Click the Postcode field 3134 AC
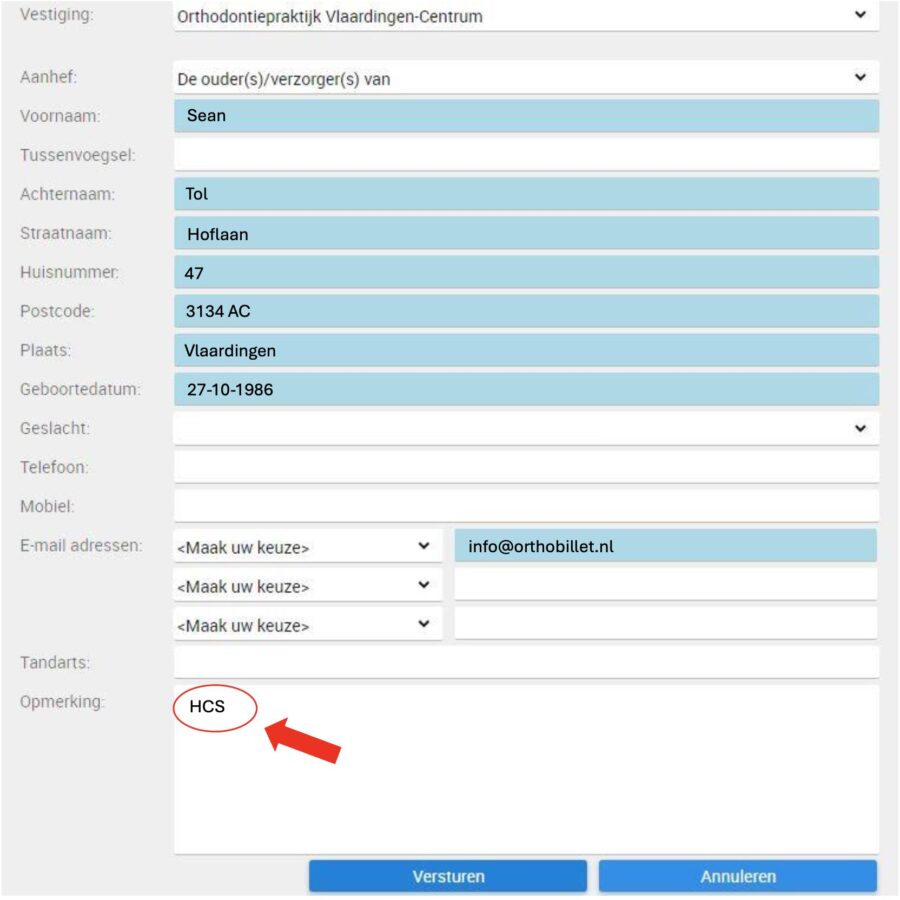The height and width of the screenshot is (900, 900). coord(526,311)
